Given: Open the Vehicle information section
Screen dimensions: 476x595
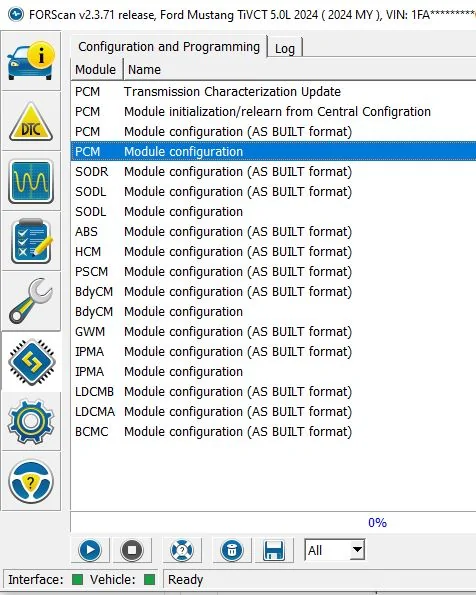Looking at the screenshot, I should click(x=31, y=61).
